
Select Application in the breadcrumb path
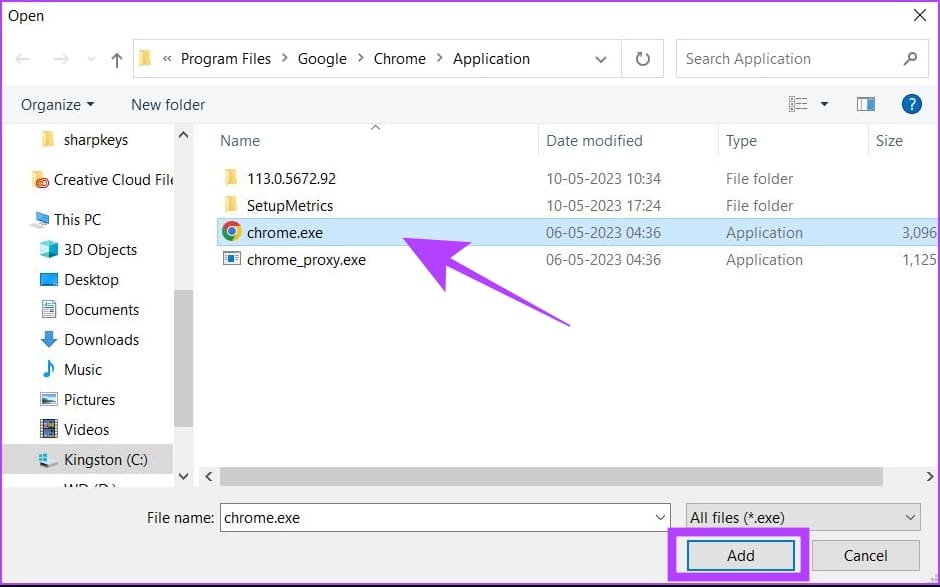click(x=492, y=59)
